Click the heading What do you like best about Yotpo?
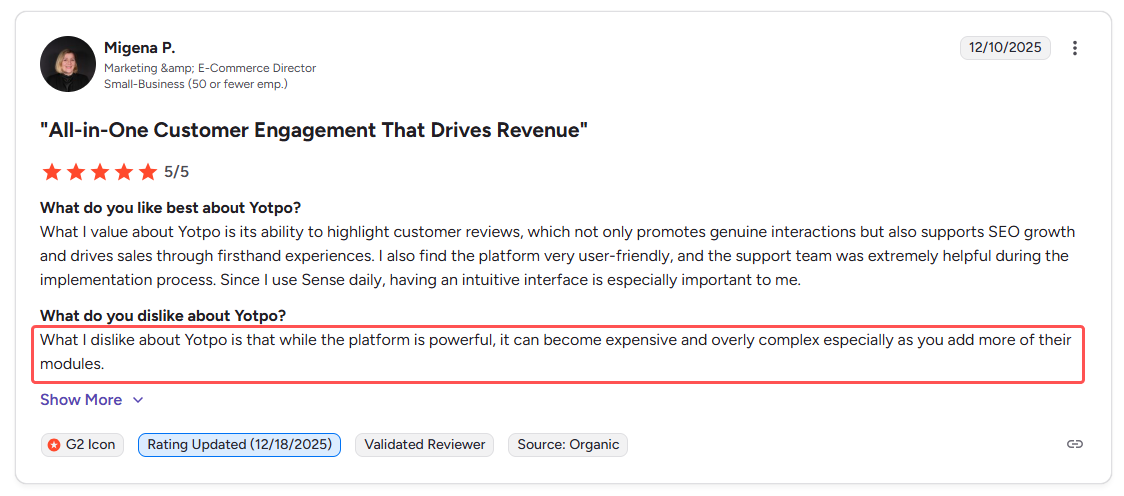 point(171,209)
